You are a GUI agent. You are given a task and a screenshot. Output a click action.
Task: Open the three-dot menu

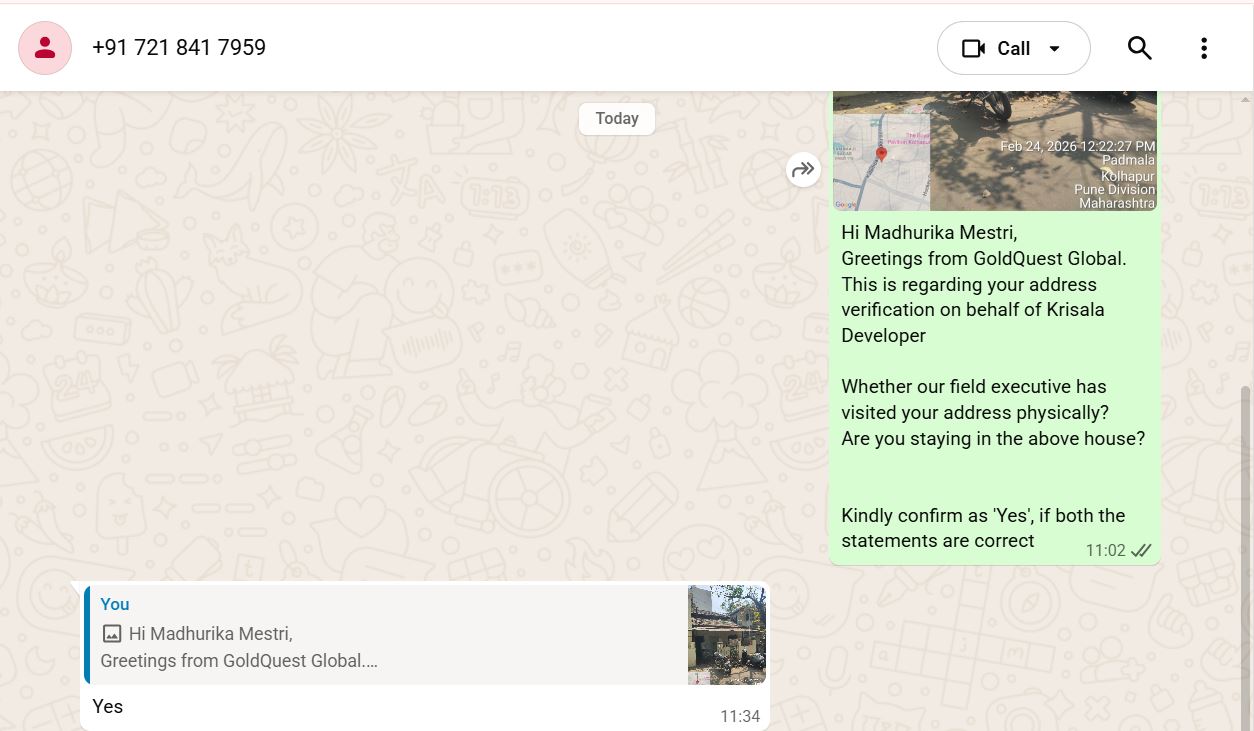click(1204, 48)
